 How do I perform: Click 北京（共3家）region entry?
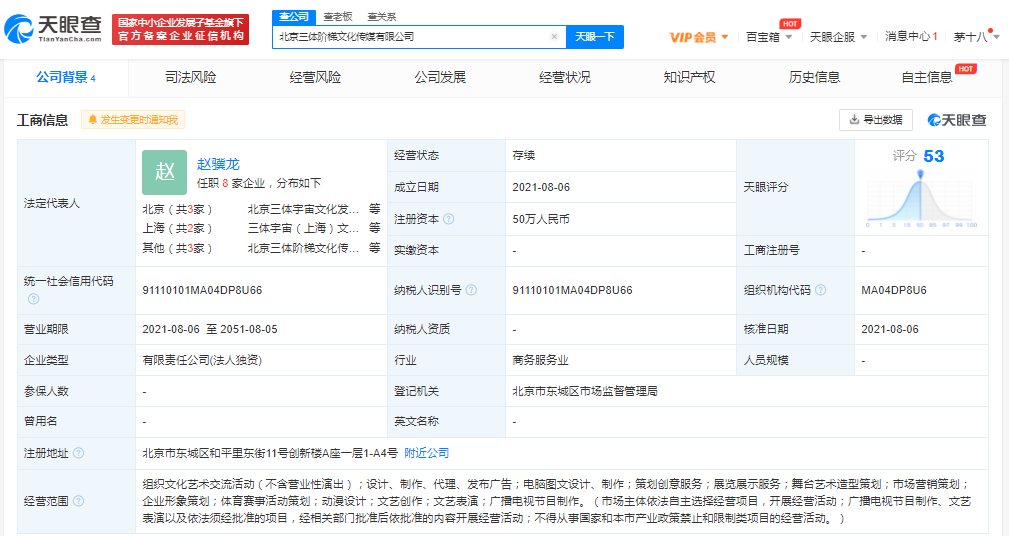coord(177,209)
